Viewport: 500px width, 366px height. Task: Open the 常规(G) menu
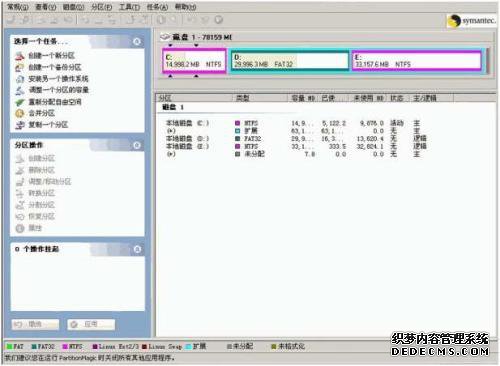point(18,7)
